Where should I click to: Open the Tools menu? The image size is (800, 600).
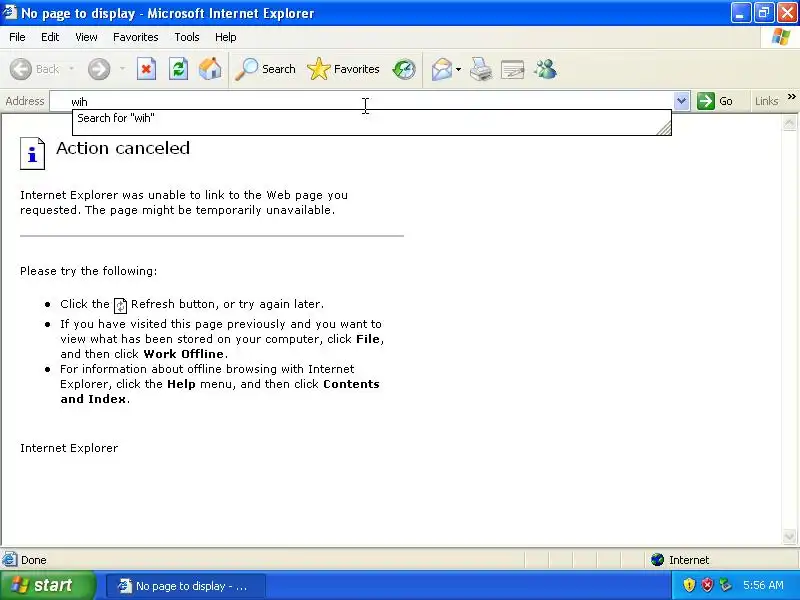(187, 37)
